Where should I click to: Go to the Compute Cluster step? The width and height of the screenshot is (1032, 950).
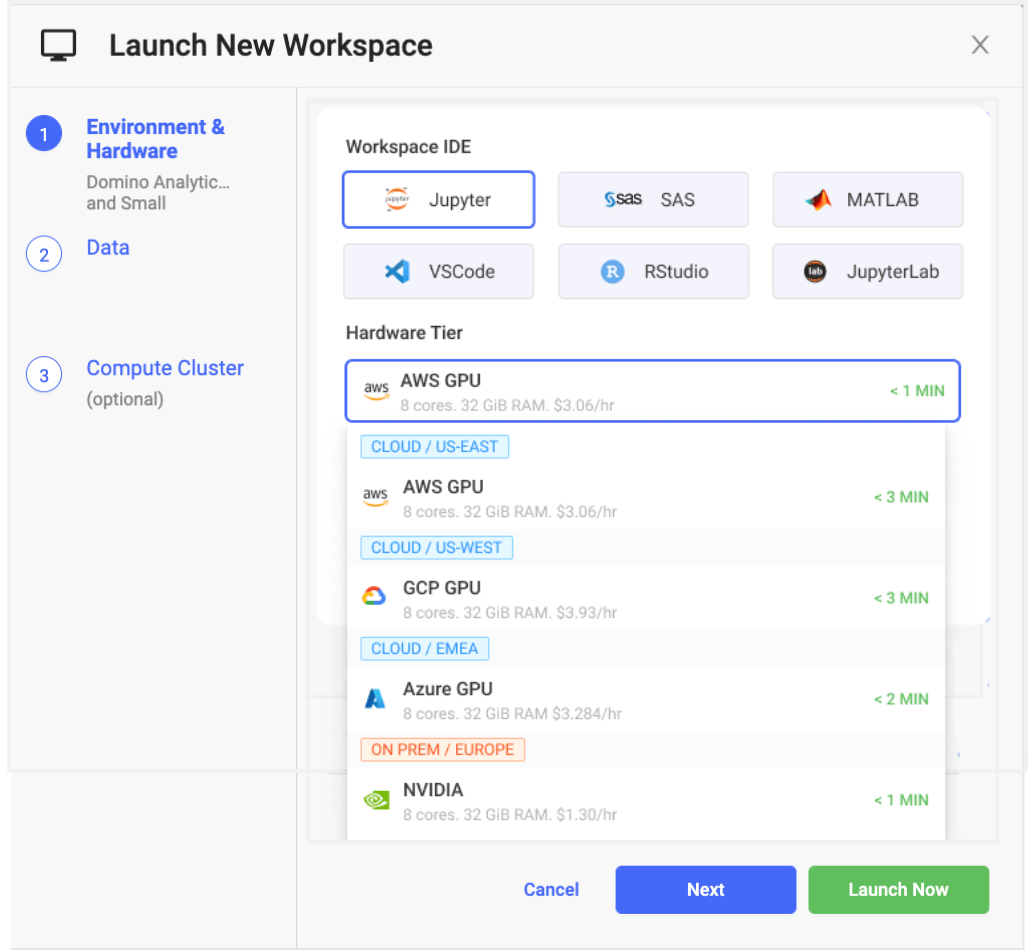165,368
